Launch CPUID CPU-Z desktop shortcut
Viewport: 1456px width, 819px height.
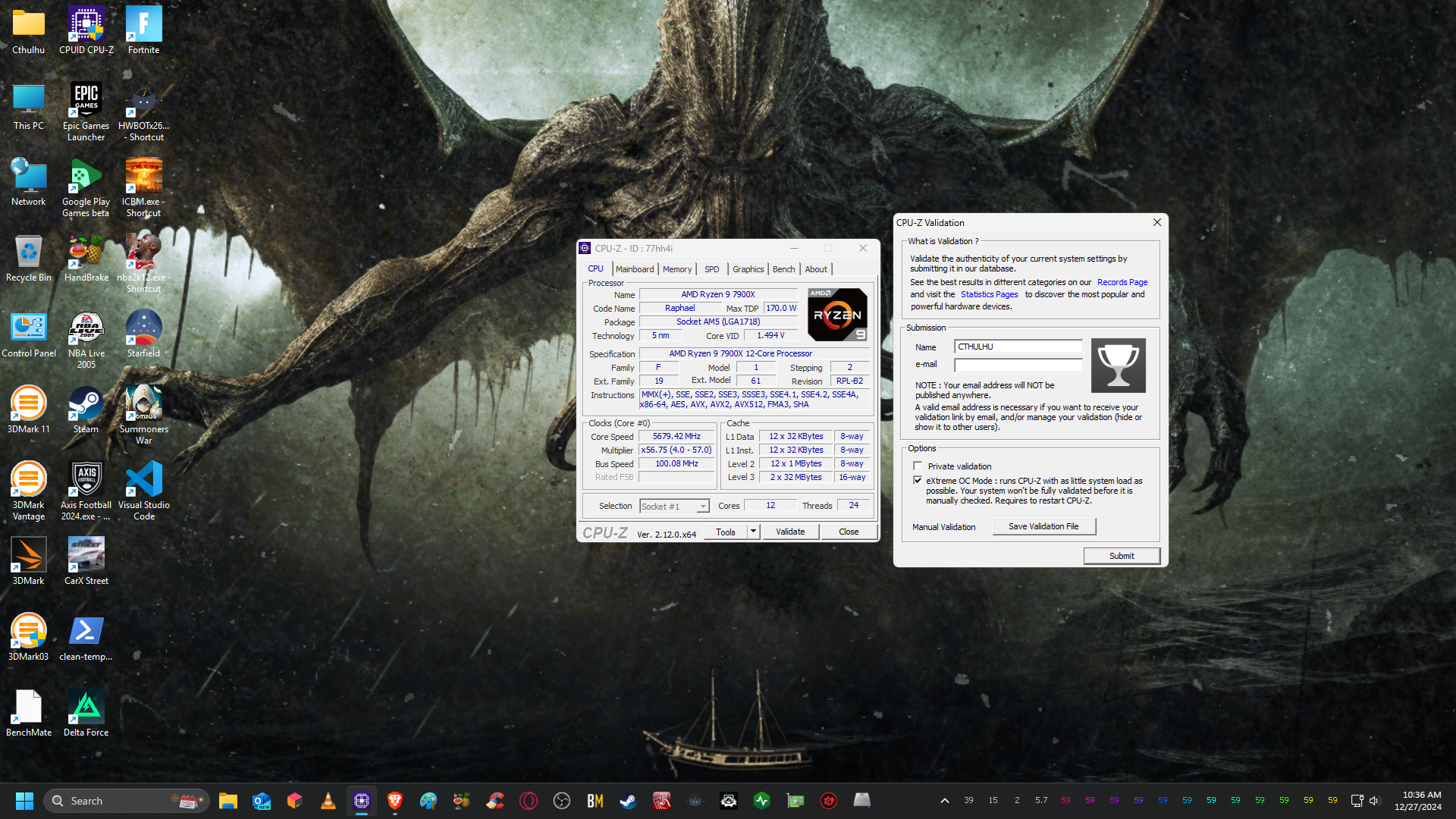click(x=86, y=31)
